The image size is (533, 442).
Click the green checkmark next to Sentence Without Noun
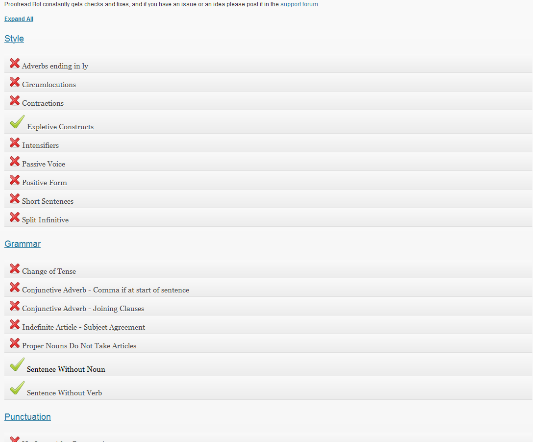click(x=17, y=364)
